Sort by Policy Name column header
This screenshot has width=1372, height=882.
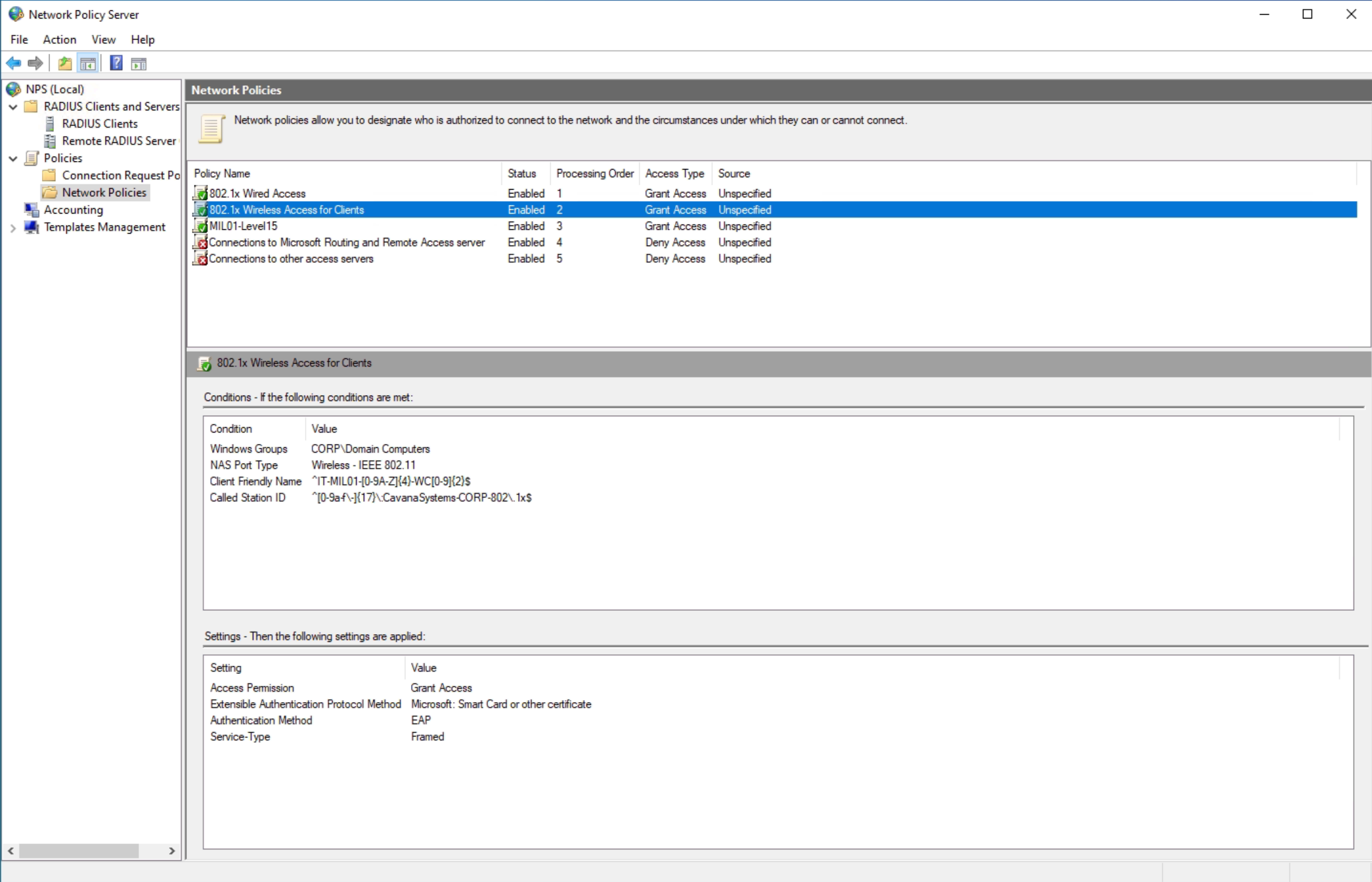345,173
